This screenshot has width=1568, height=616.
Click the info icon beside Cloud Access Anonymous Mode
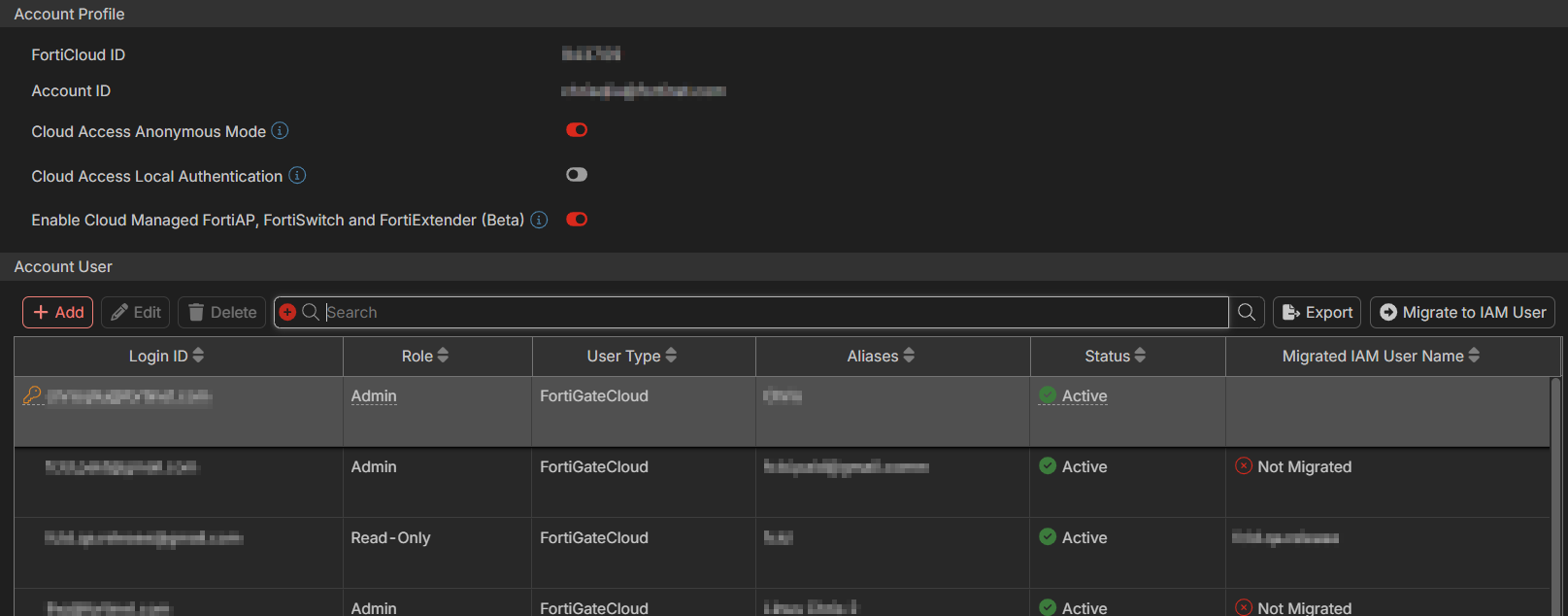[280, 130]
